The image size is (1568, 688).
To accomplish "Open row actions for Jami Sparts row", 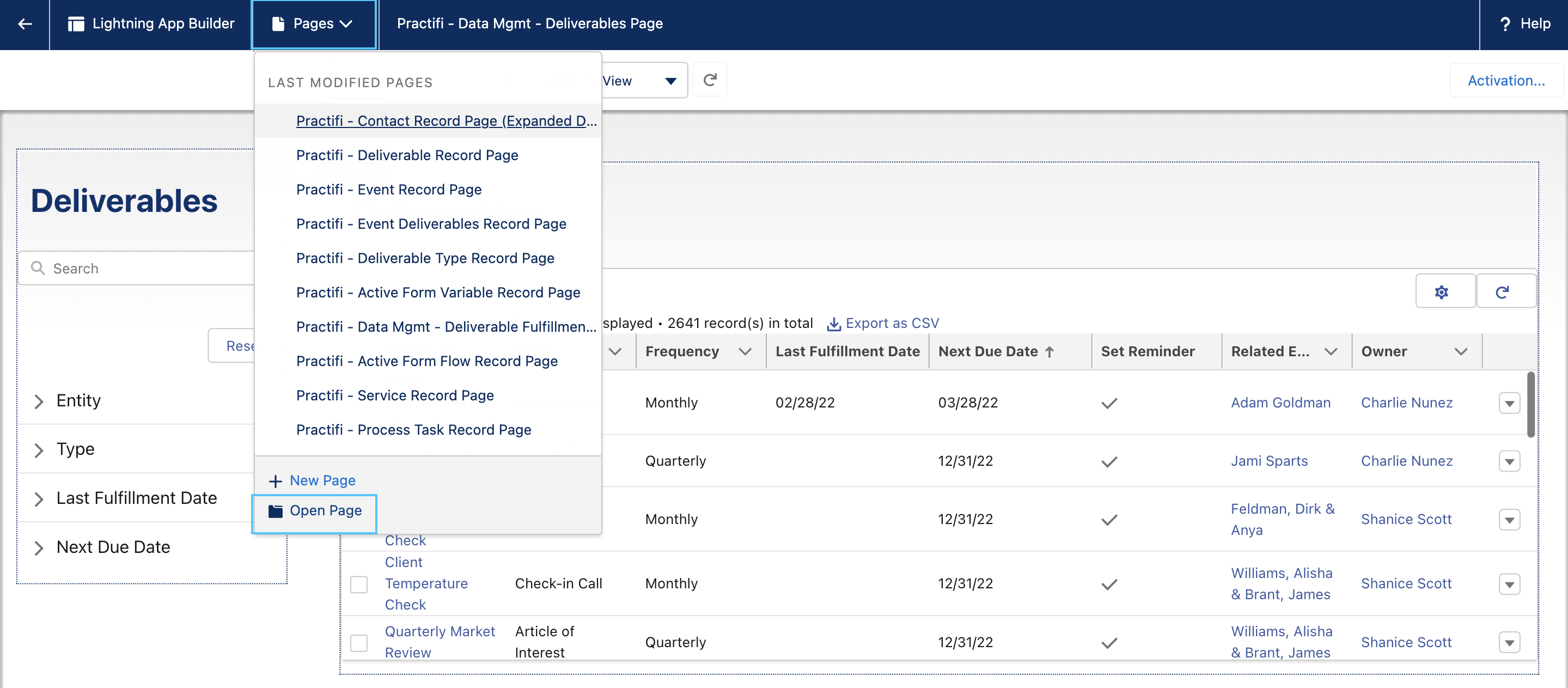I will point(1510,461).
